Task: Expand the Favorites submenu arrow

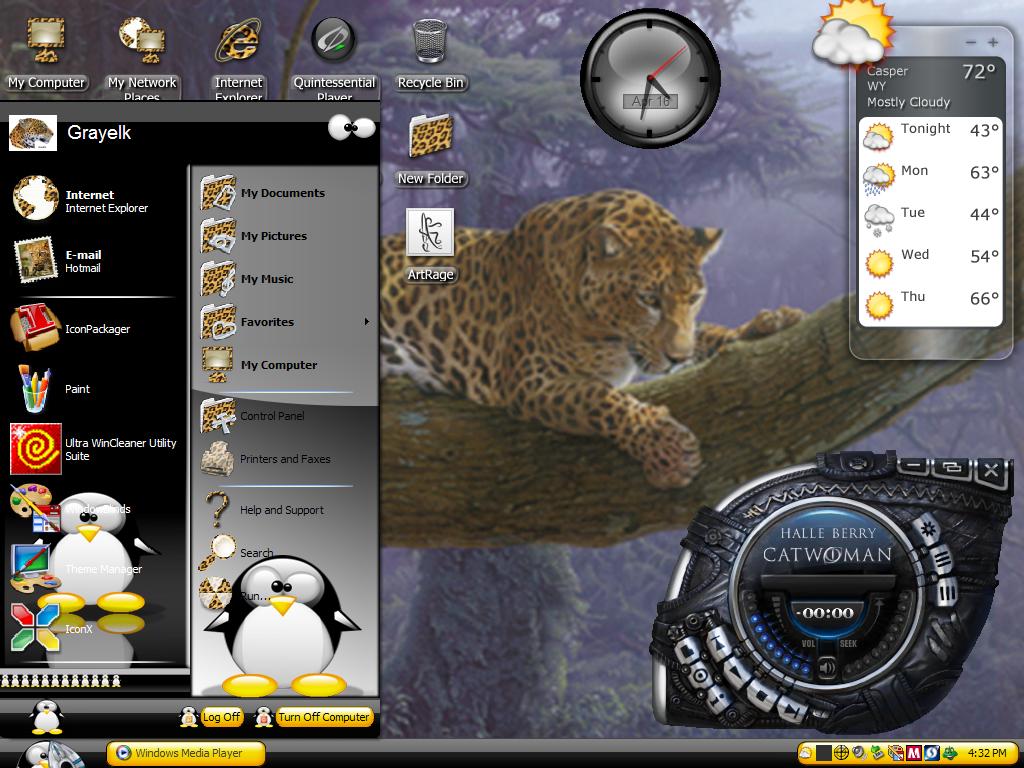Action: point(367,321)
